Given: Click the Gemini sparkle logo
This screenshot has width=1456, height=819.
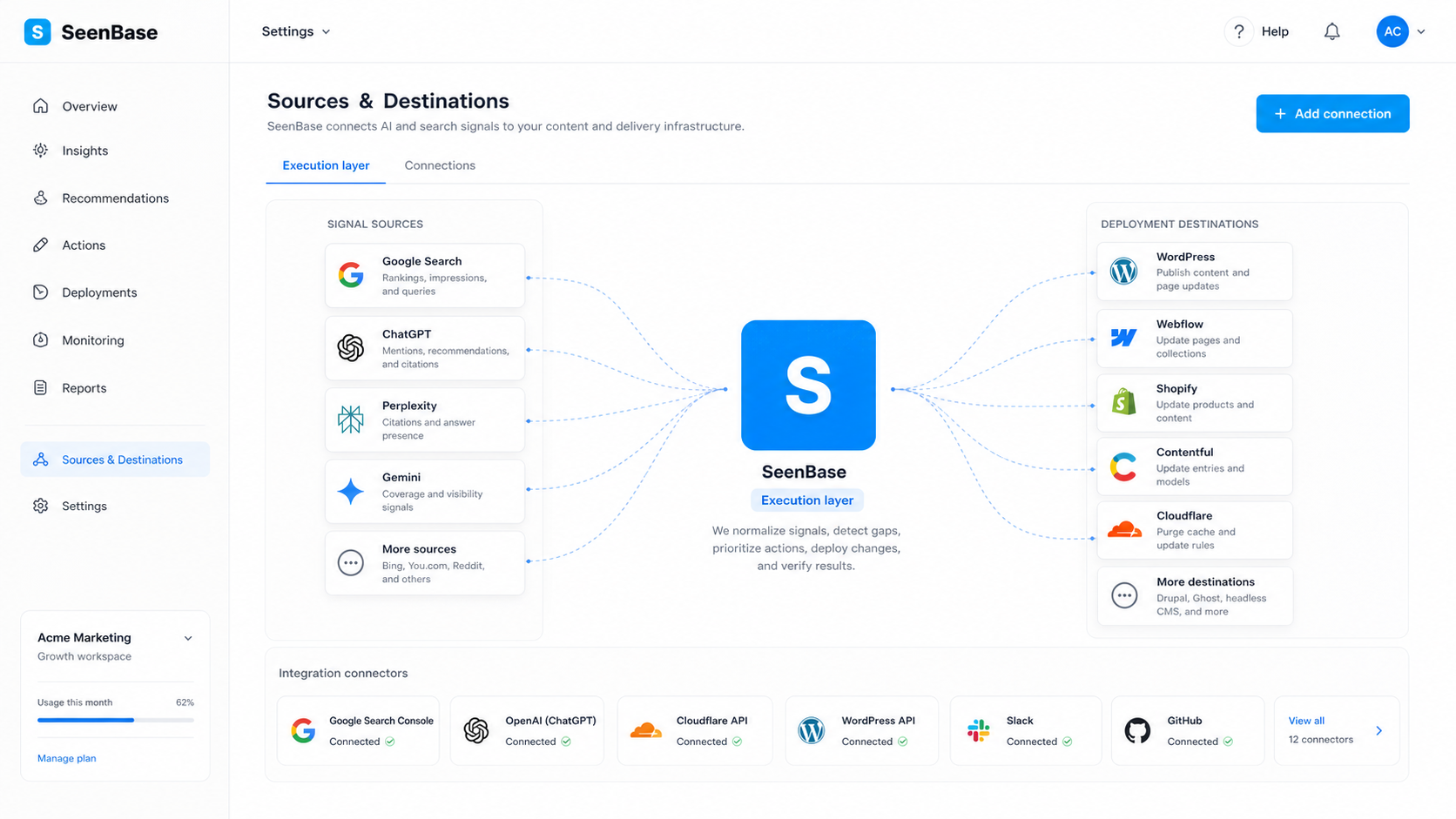Looking at the screenshot, I should pyautogui.click(x=351, y=492).
